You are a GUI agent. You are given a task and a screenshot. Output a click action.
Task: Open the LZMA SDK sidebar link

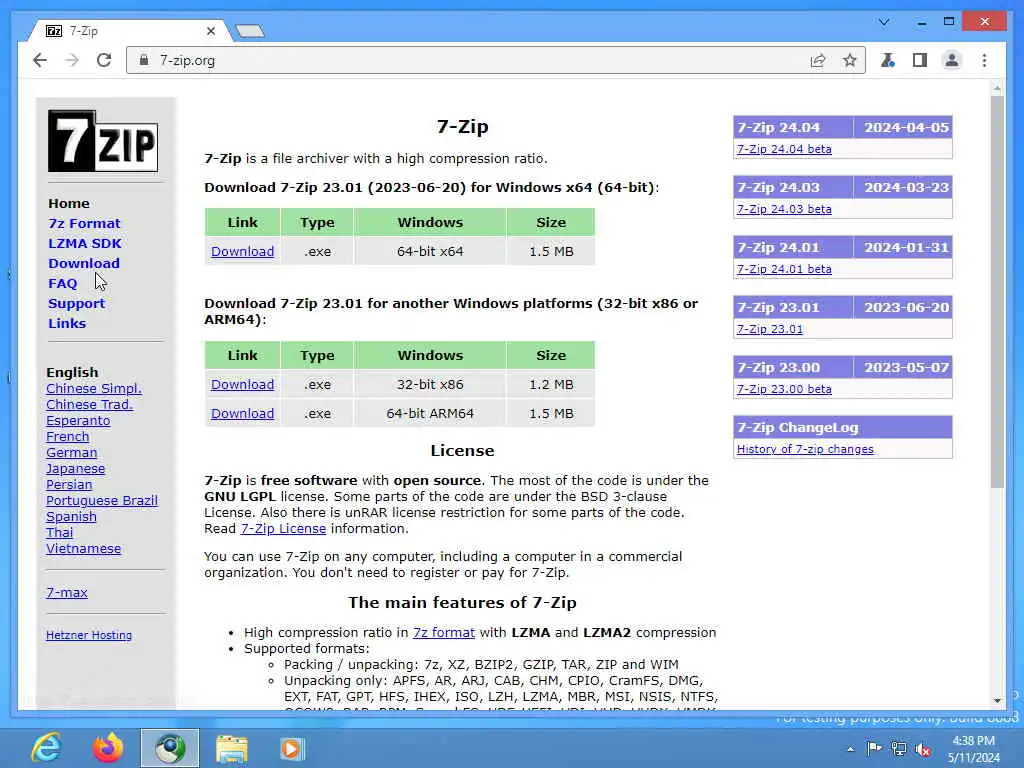(85, 244)
